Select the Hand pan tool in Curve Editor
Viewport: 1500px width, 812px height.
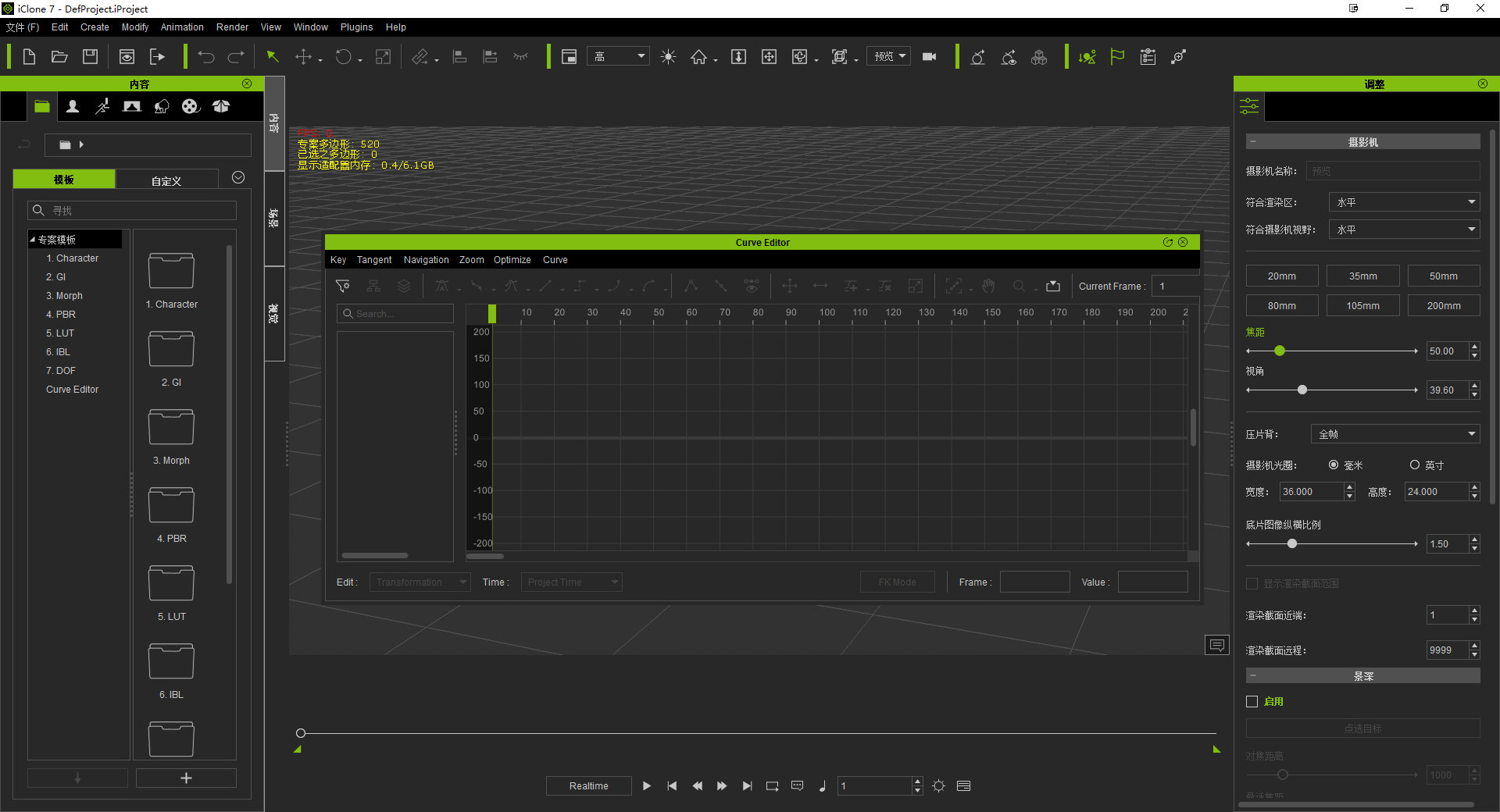(x=988, y=286)
